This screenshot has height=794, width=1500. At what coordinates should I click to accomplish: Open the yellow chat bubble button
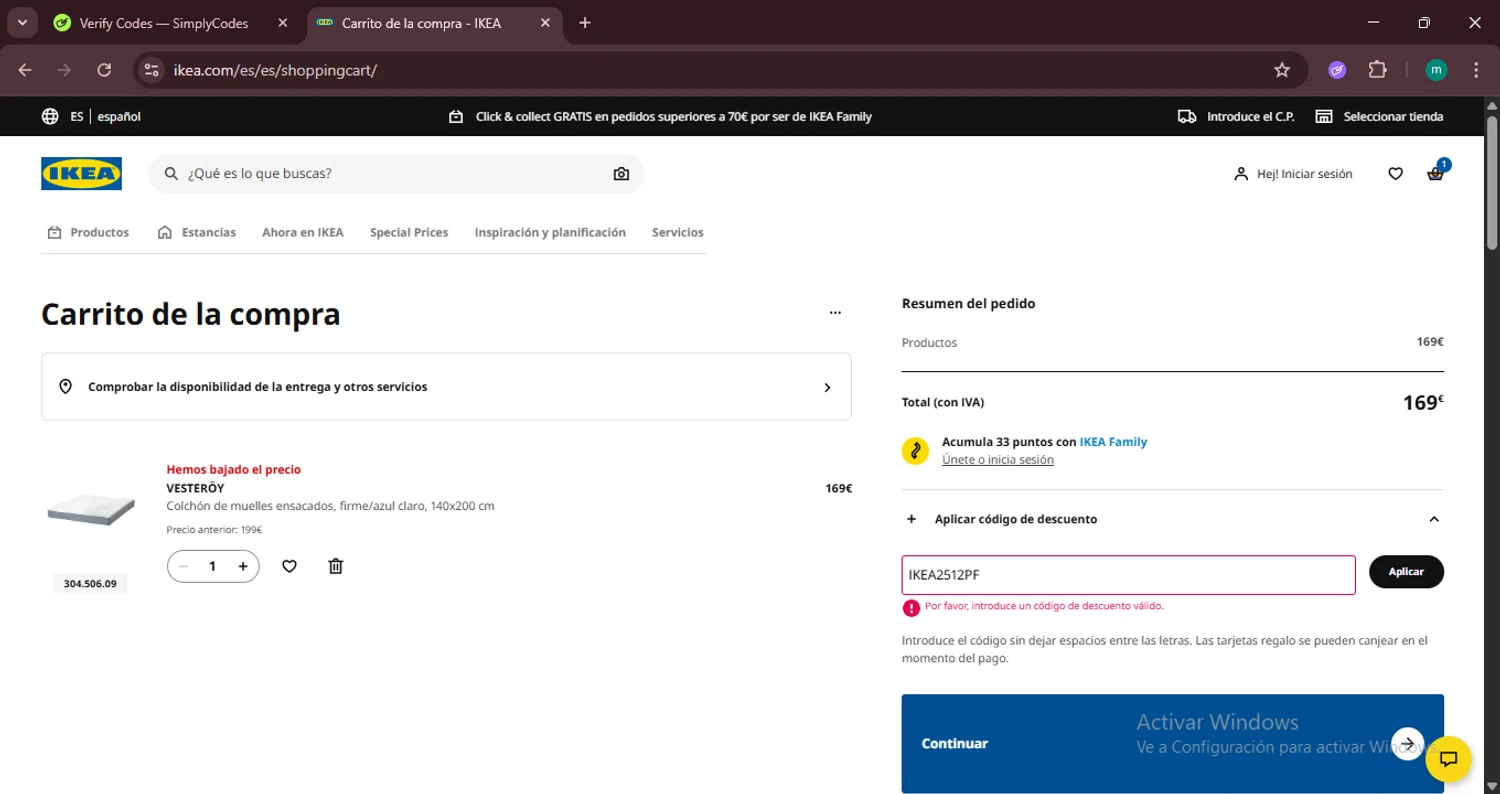coord(1448,759)
